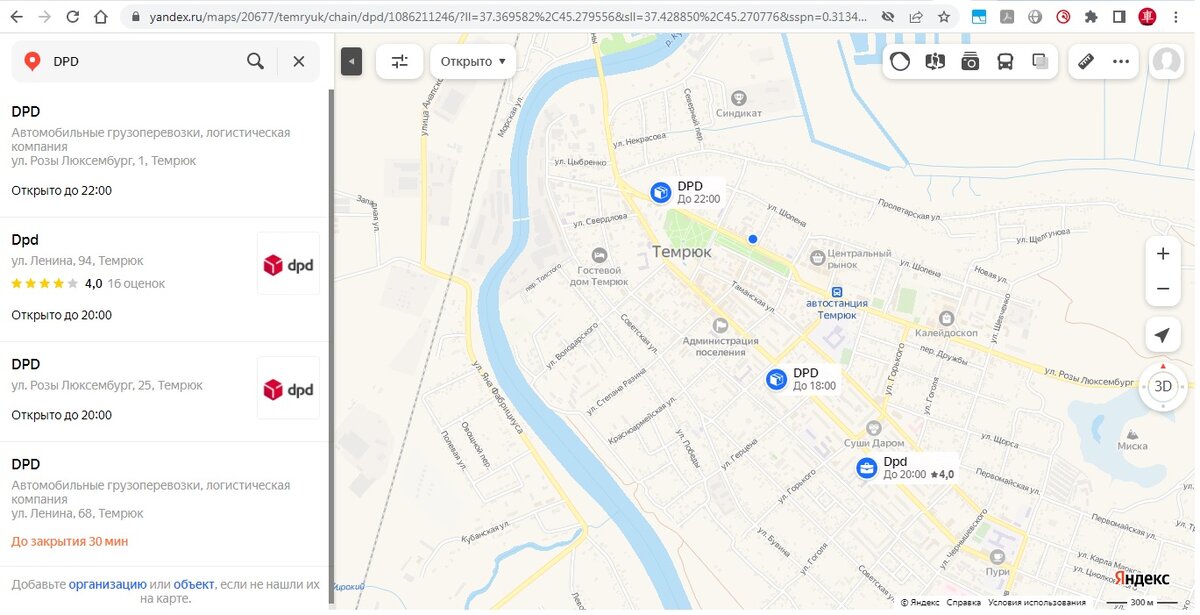1200x615 pixels.
Task: Click the site lock icon
Action: (x=135, y=17)
